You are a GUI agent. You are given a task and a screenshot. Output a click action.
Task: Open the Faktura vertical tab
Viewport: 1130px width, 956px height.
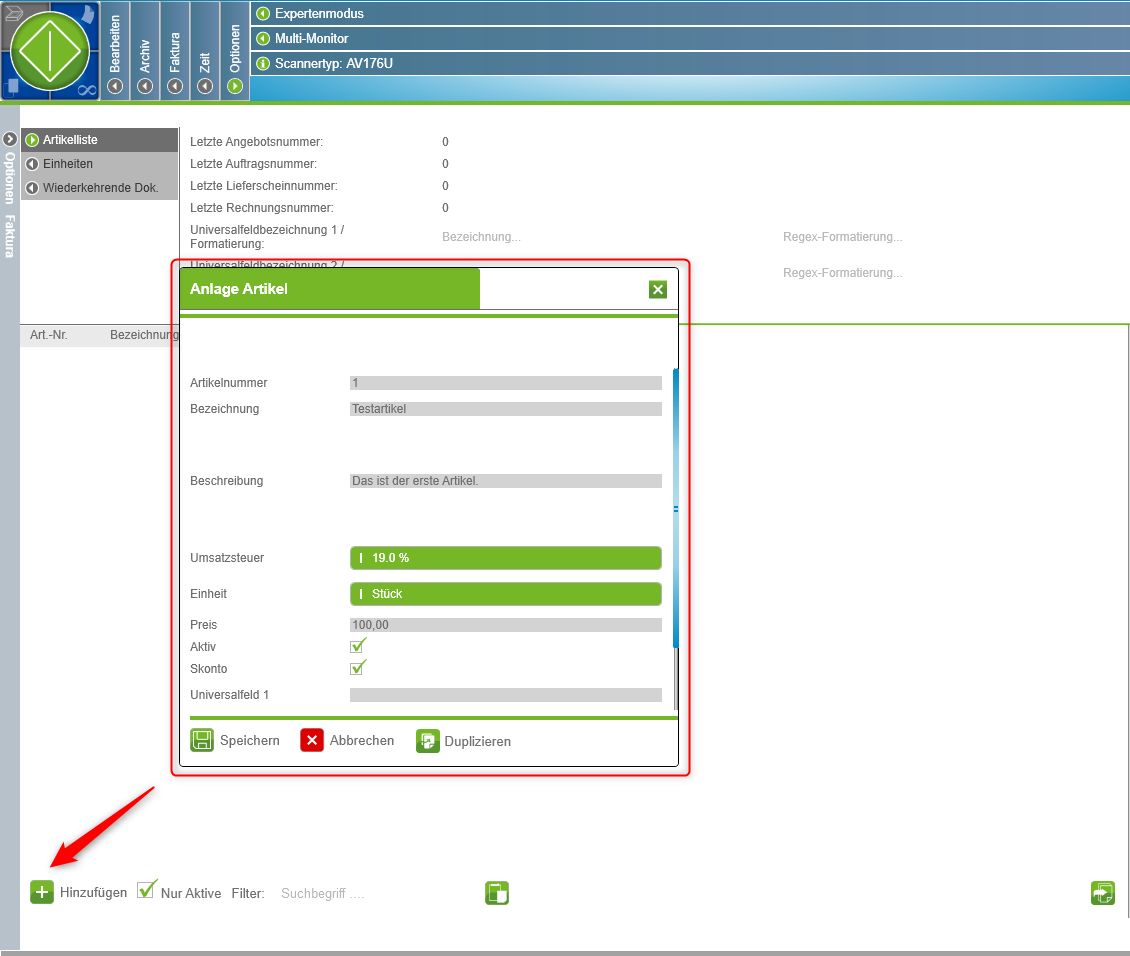[175, 50]
